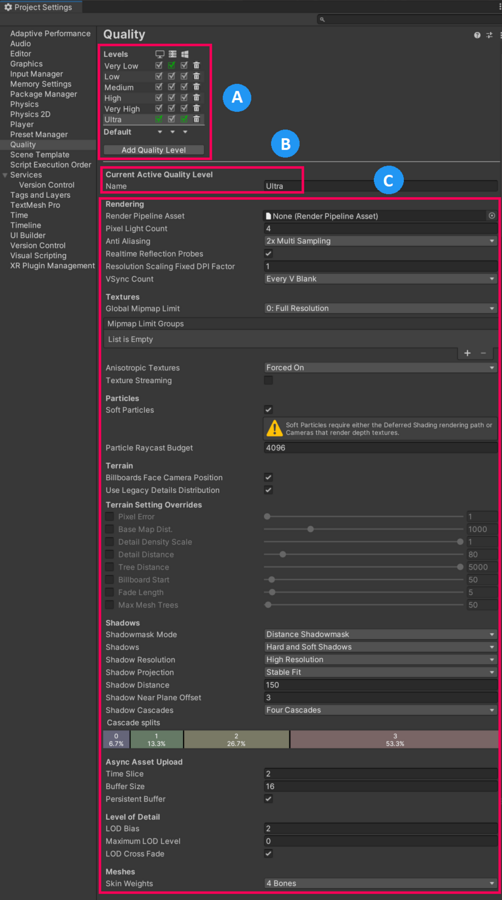The image size is (502, 900).
Task: Select the Graphics settings category
Action: pyautogui.click(x=26, y=64)
